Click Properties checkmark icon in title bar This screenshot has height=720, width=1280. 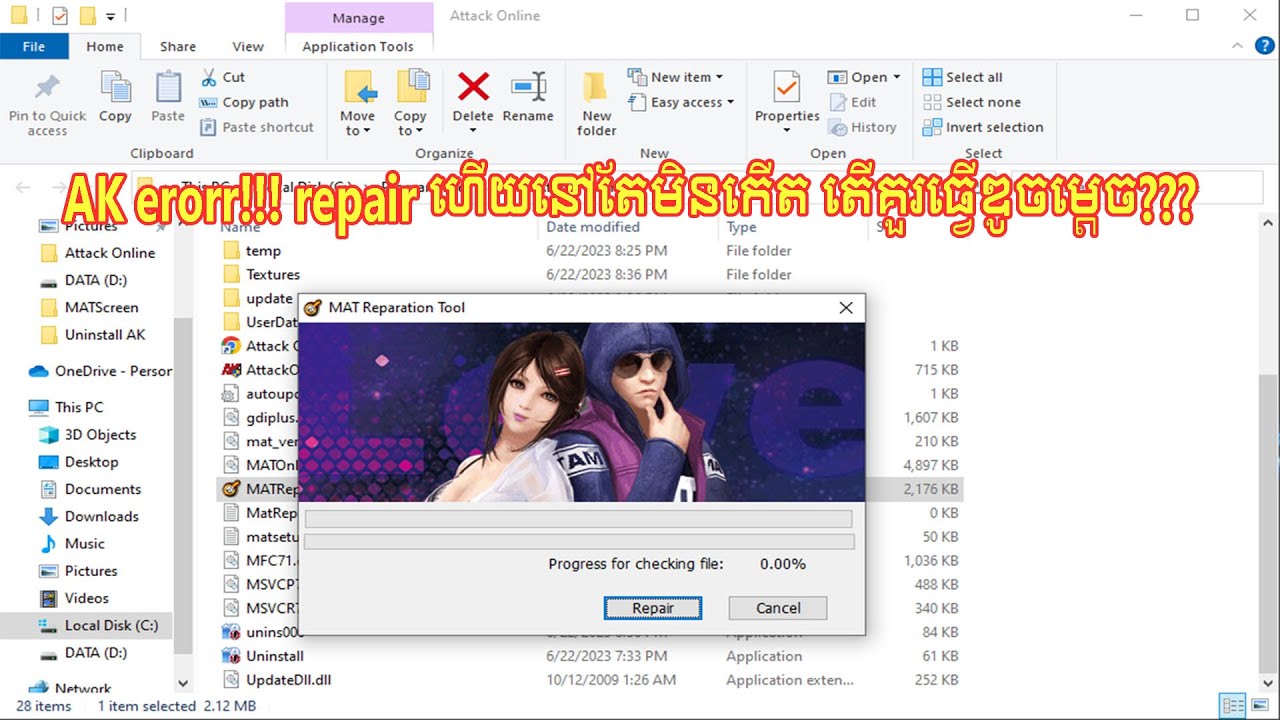60,16
